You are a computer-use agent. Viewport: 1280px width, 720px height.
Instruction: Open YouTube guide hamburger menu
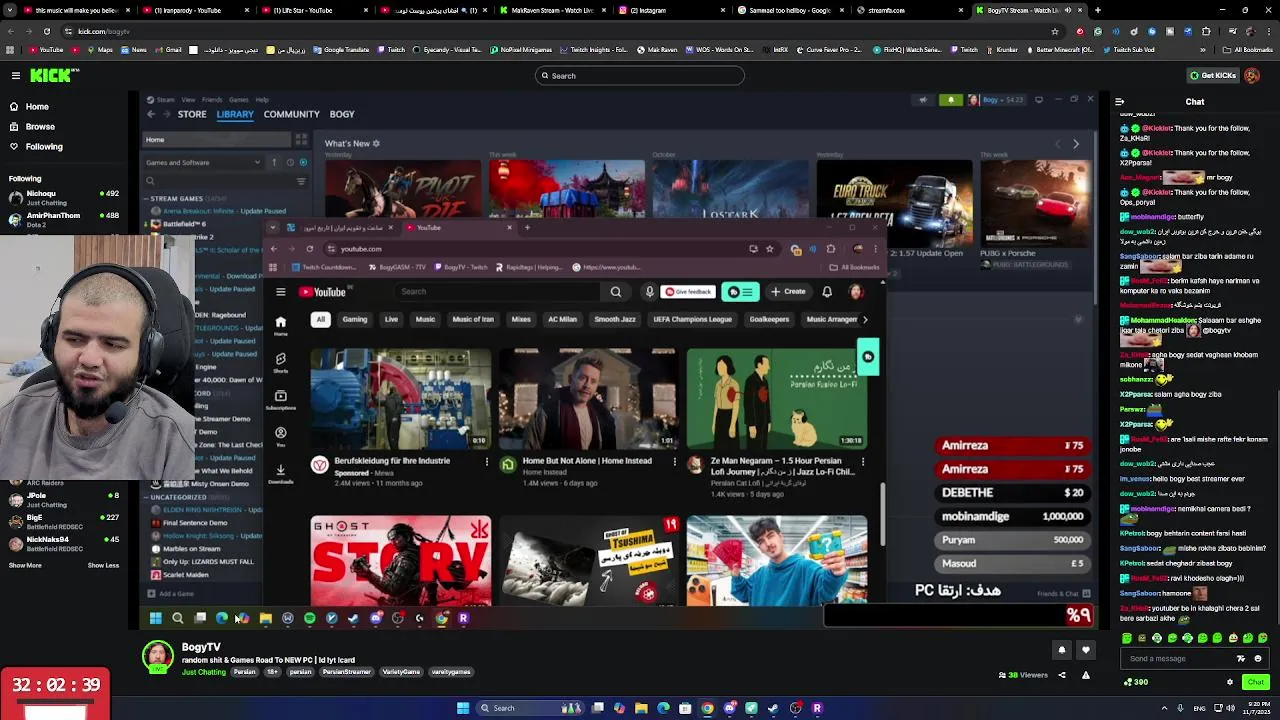click(281, 292)
